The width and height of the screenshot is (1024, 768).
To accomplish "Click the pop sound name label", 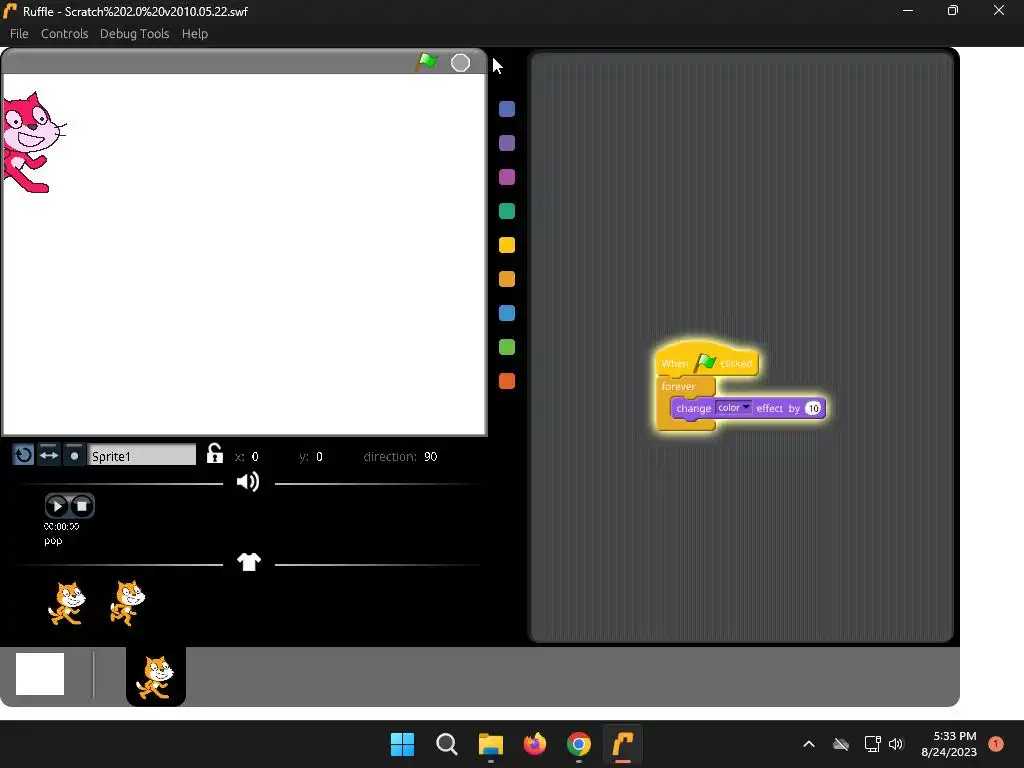I will (54, 541).
